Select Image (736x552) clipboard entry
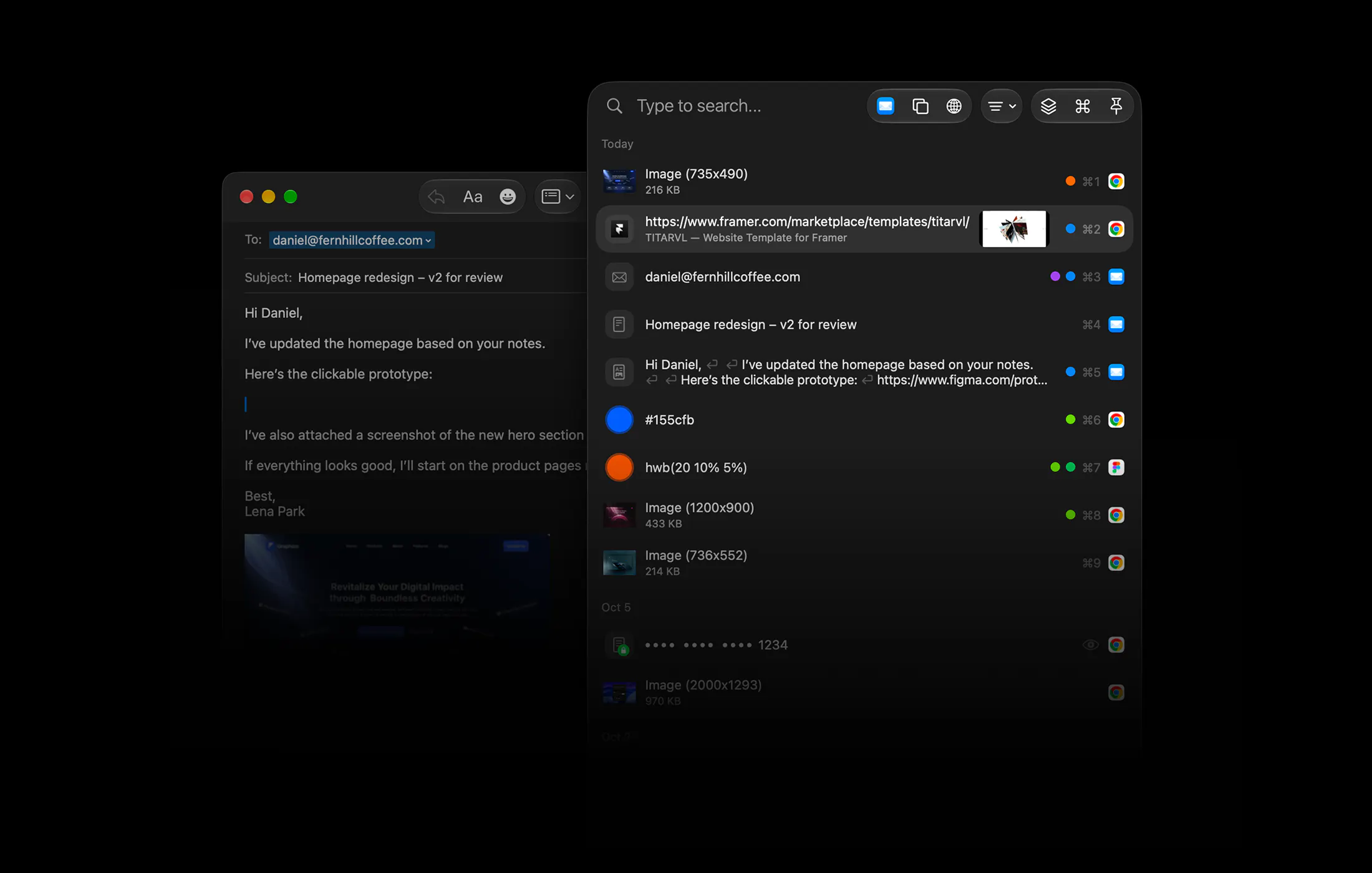 [864, 563]
